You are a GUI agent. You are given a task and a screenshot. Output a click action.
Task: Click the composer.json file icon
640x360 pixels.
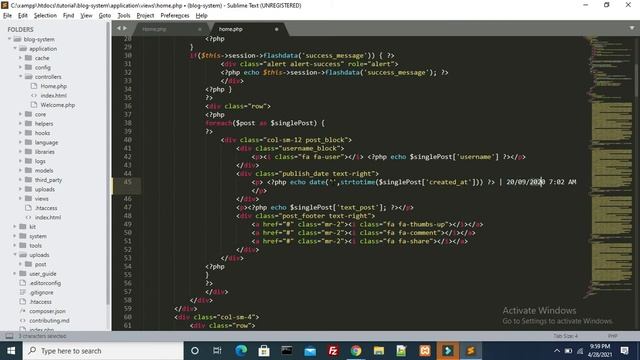pyautogui.click(x=23, y=311)
